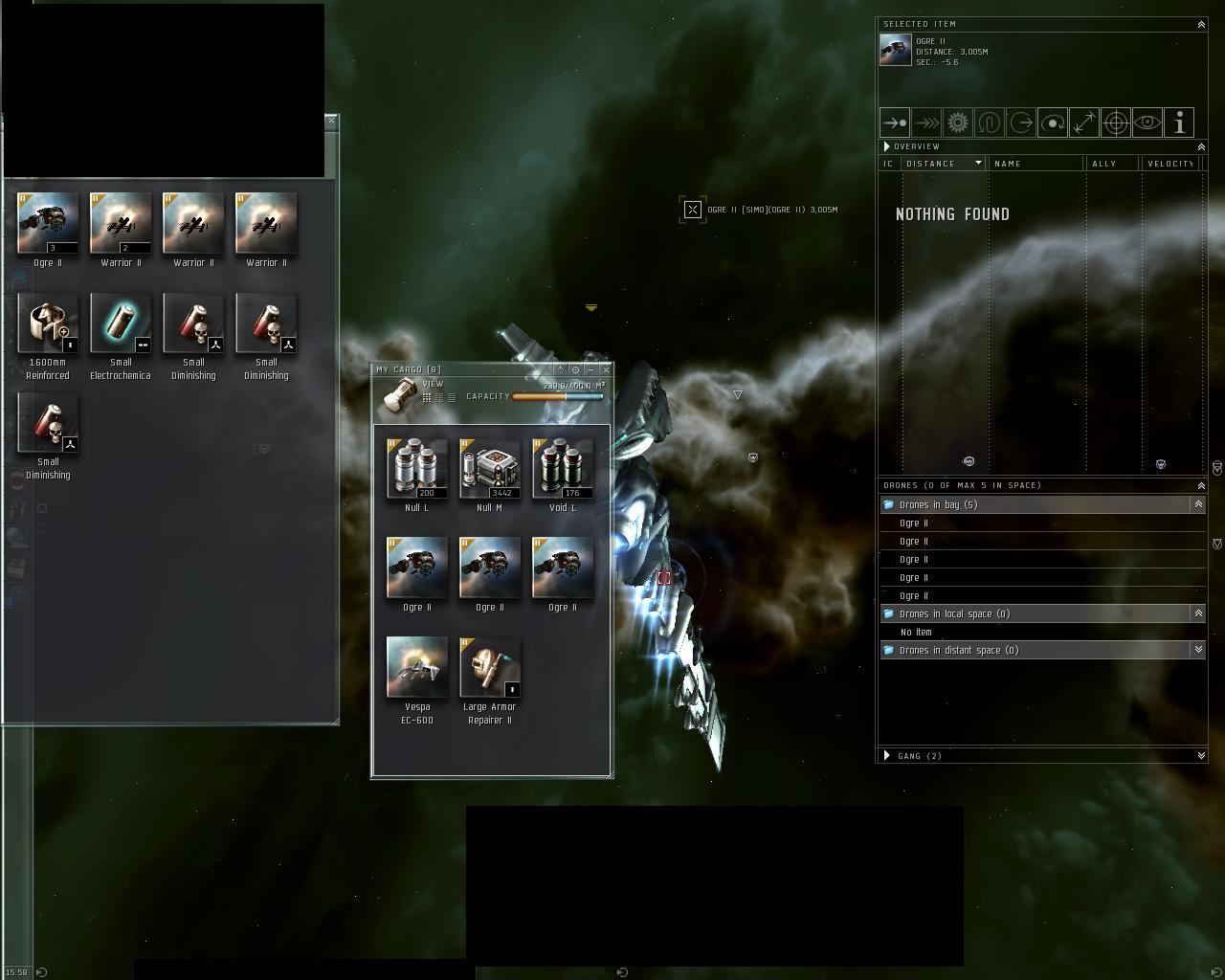Switch My Cargo to list view
The width and height of the screenshot is (1225, 980).
(452, 397)
